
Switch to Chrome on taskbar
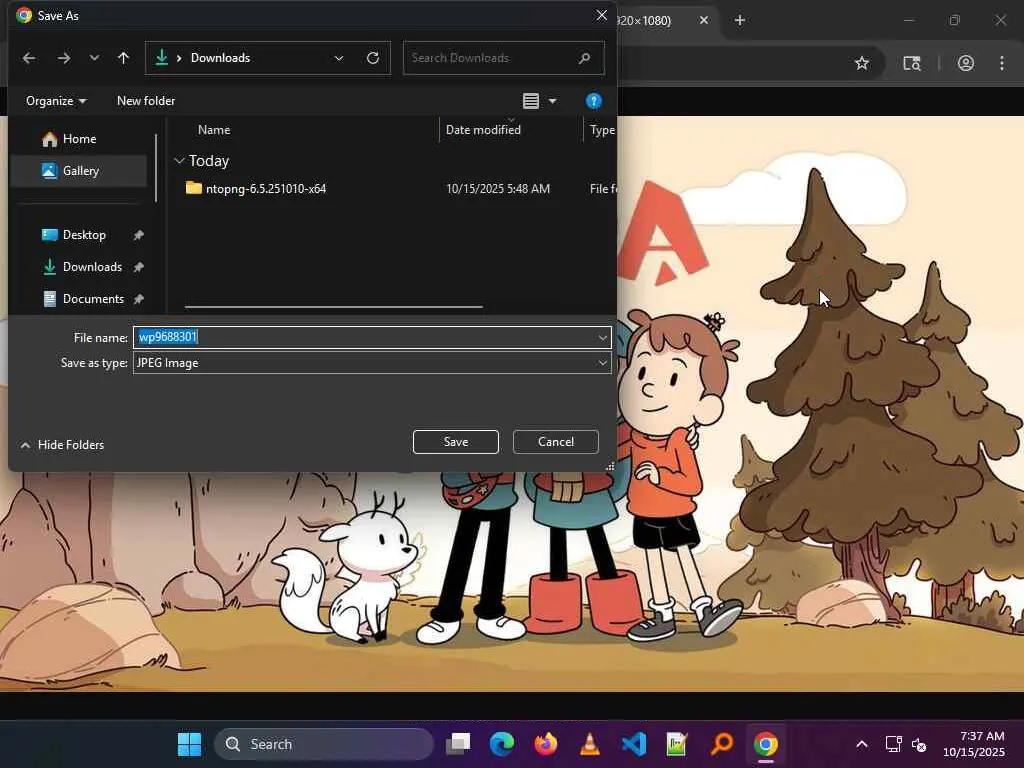click(x=765, y=744)
